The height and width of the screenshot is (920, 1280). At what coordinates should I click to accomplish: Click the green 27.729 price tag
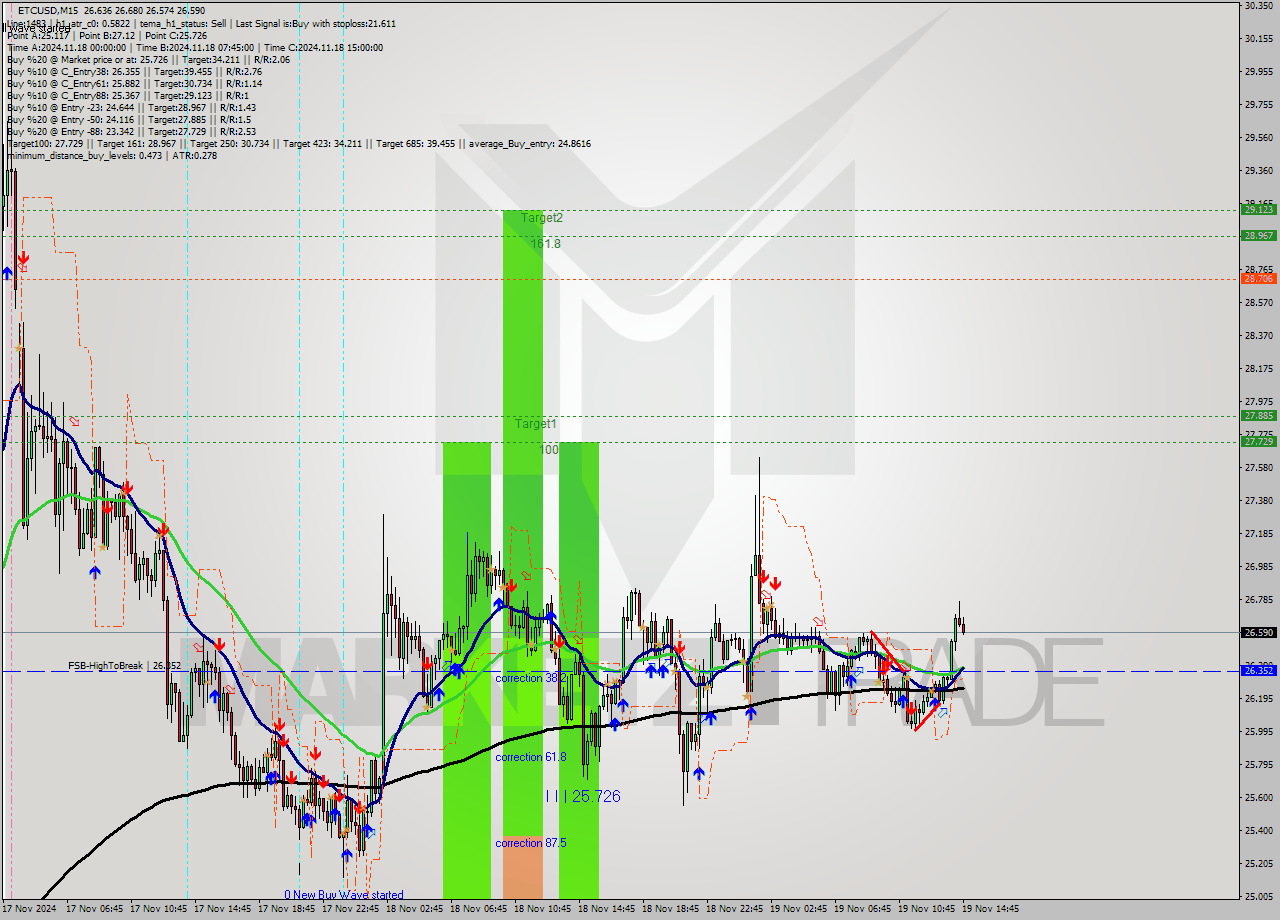pyautogui.click(x=1258, y=441)
